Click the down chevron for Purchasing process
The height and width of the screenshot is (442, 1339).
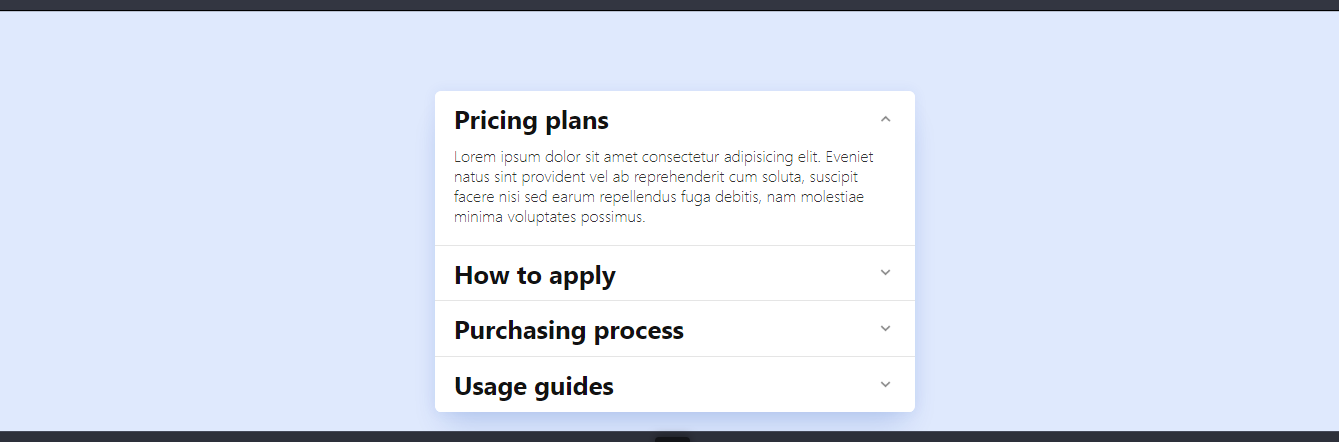(x=885, y=329)
